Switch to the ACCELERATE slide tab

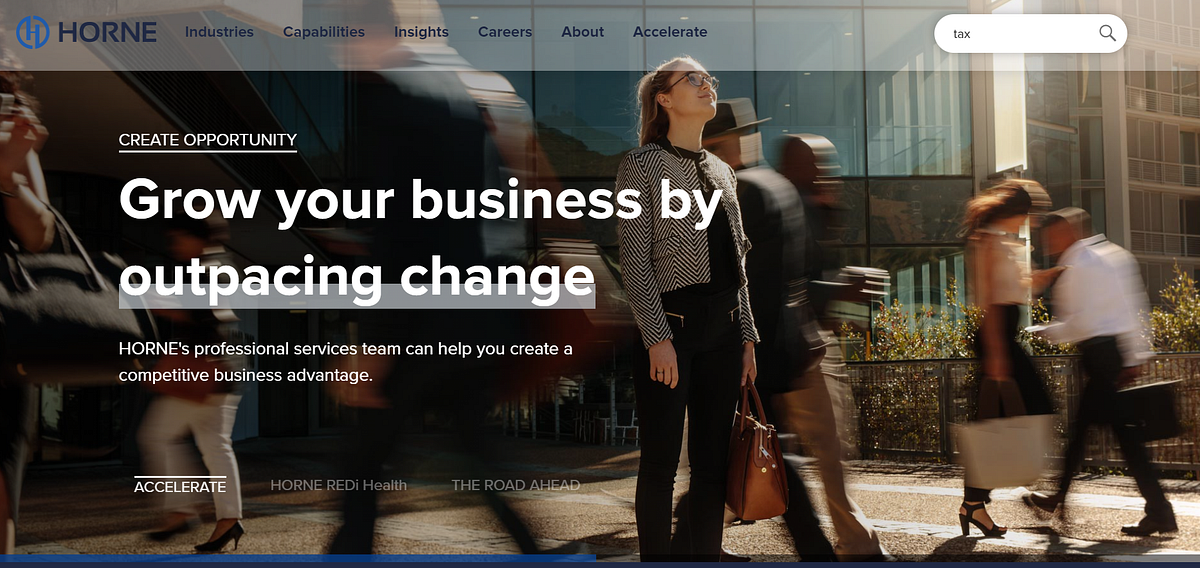(180, 485)
